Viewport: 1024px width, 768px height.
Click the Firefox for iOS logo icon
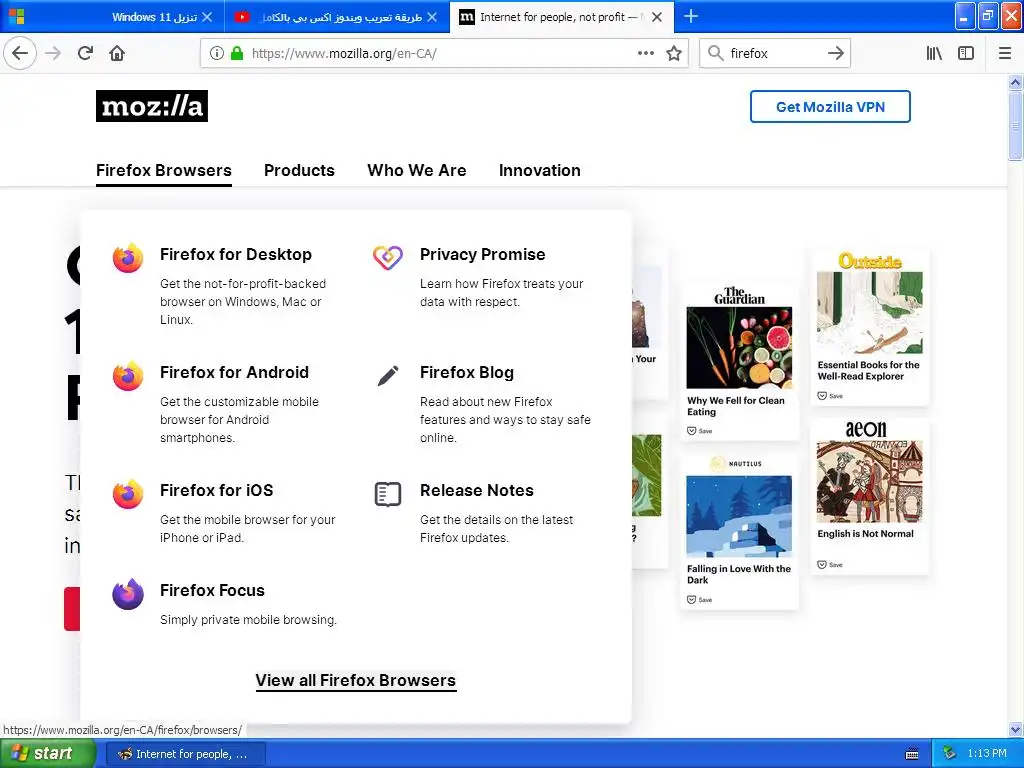coord(128,494)
